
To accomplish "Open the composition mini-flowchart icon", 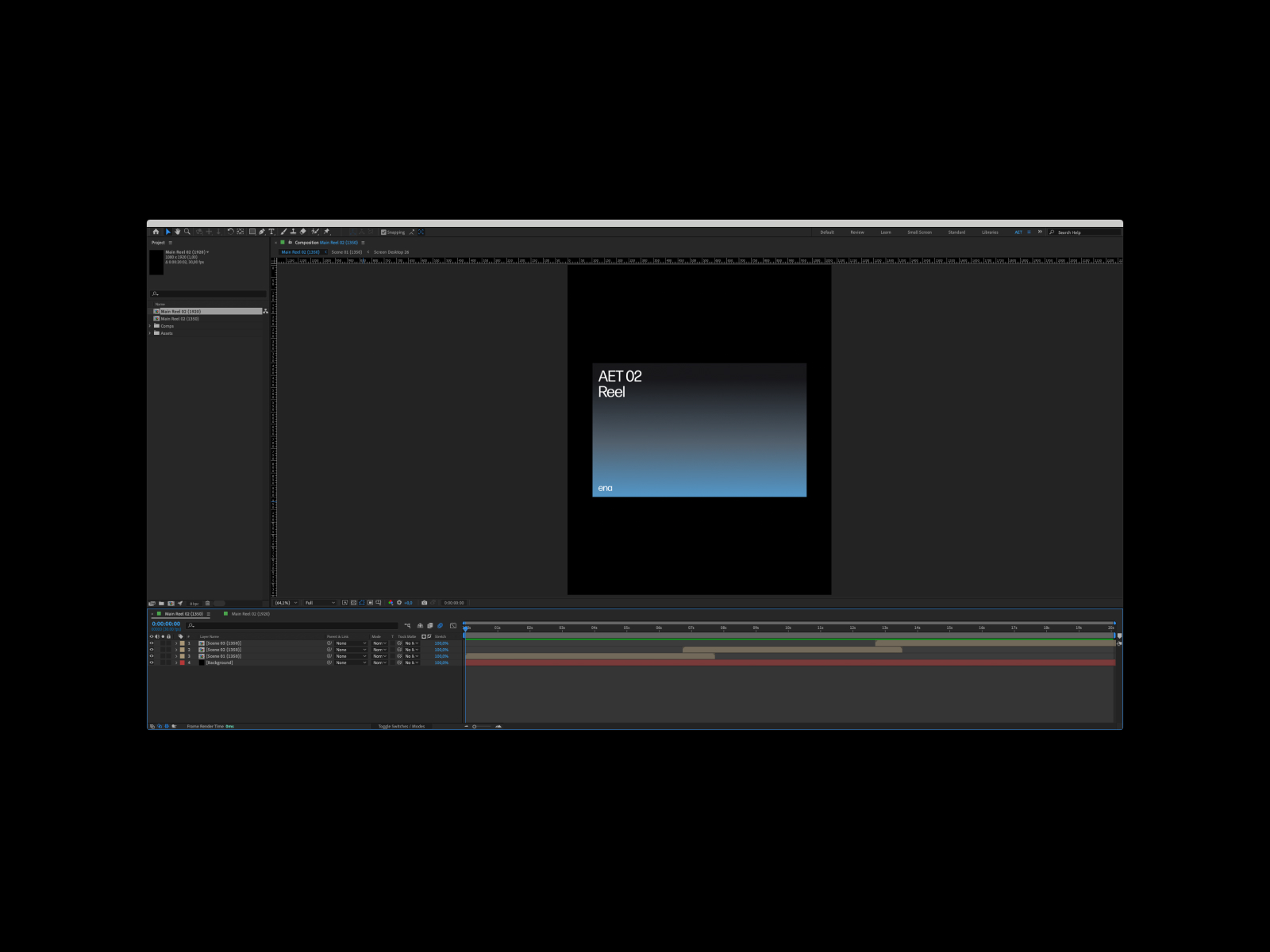I will pos(407,625).
